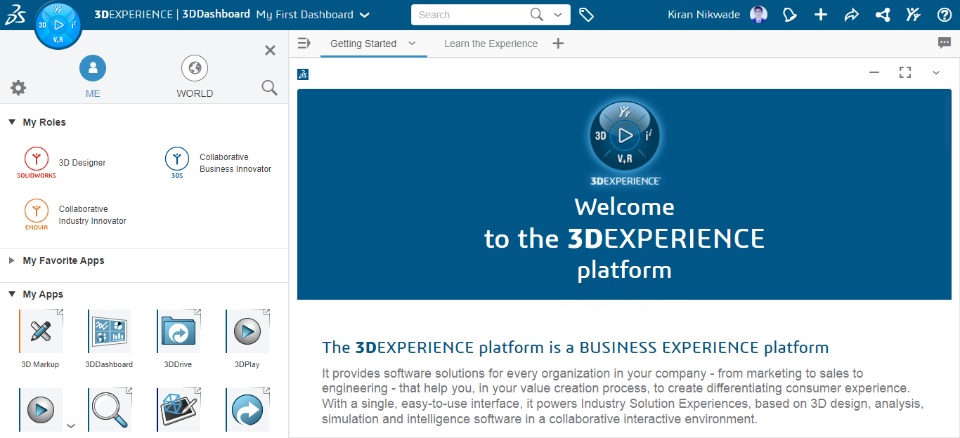The image size is (960, 438).
Task: Open the Help question mark icon
Action: pos(945,15)
